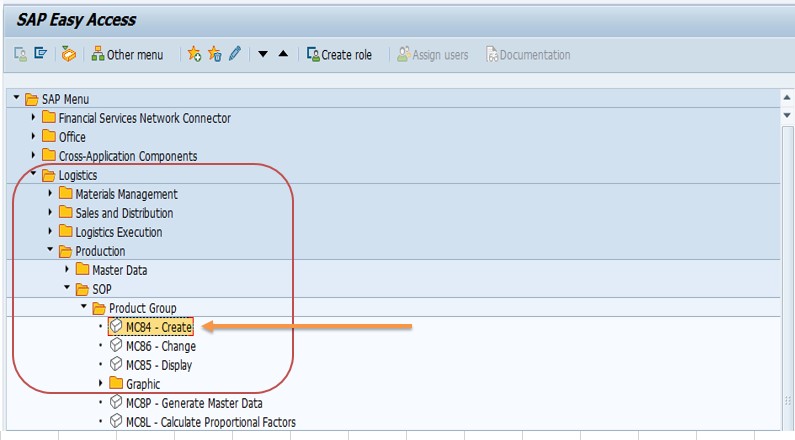Move favorite up arrow icon
This screenshot has width=795, height=440.
(283, 53)
